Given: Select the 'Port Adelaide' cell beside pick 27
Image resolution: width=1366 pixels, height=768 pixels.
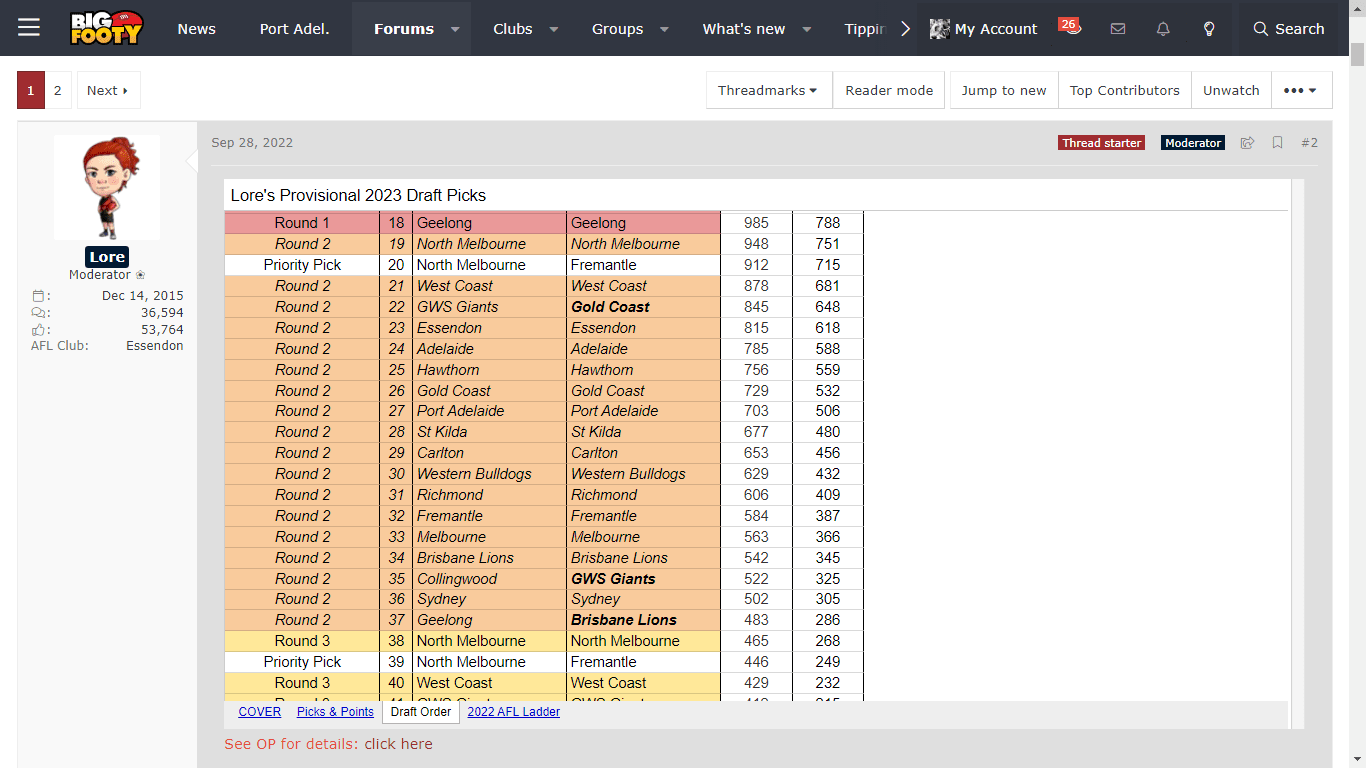Looking at the screenshot, I should tap(489, 411).
